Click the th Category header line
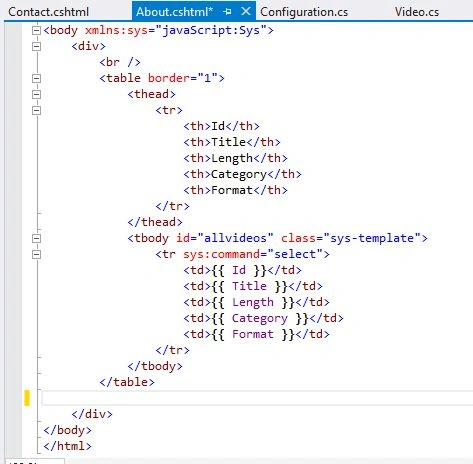This screenshot has height=464, width=473. pyautogui.click(x=242, y=174)
